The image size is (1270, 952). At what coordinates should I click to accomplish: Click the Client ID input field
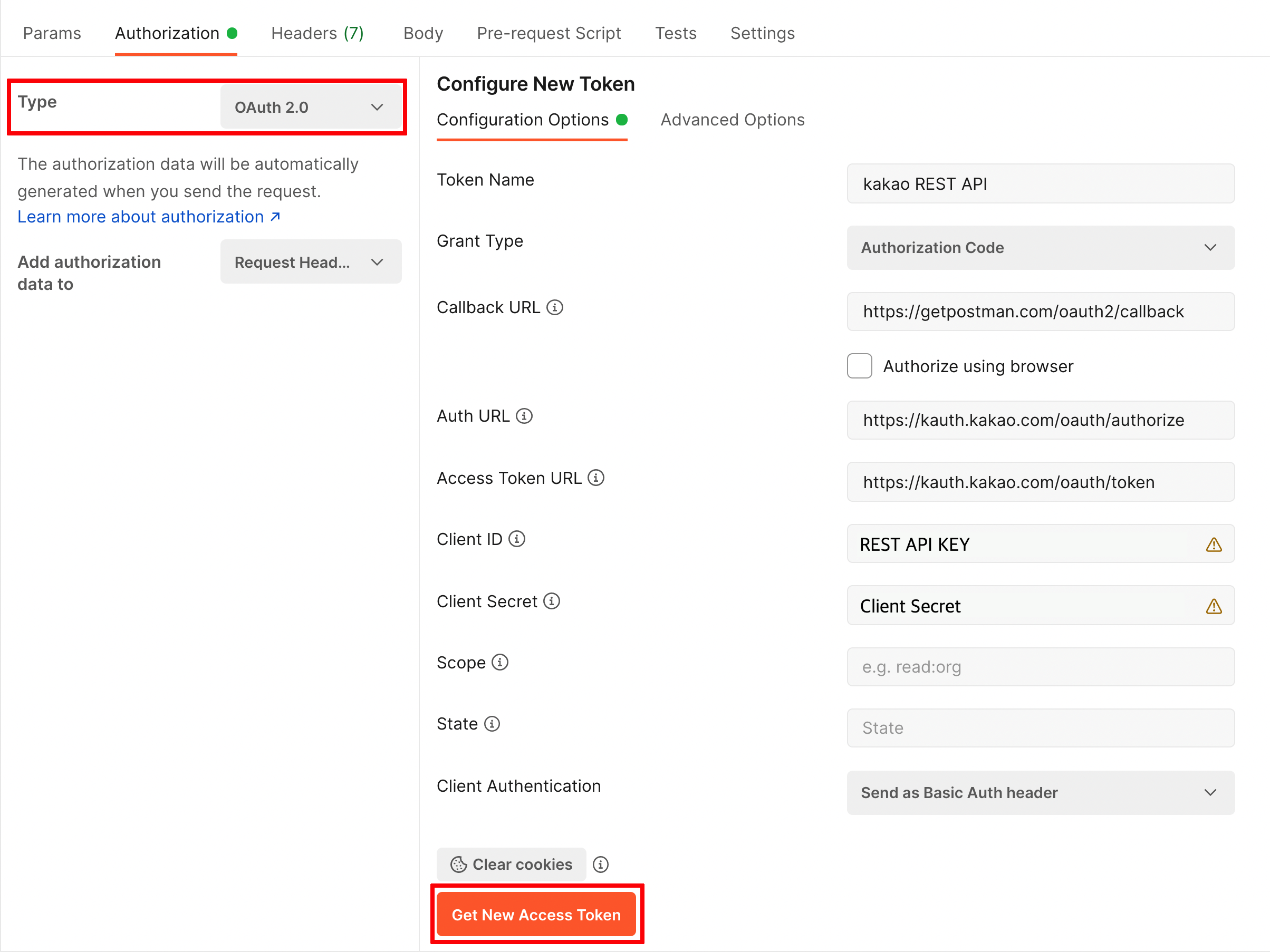pyautogui.click(x=1041, y=544)
